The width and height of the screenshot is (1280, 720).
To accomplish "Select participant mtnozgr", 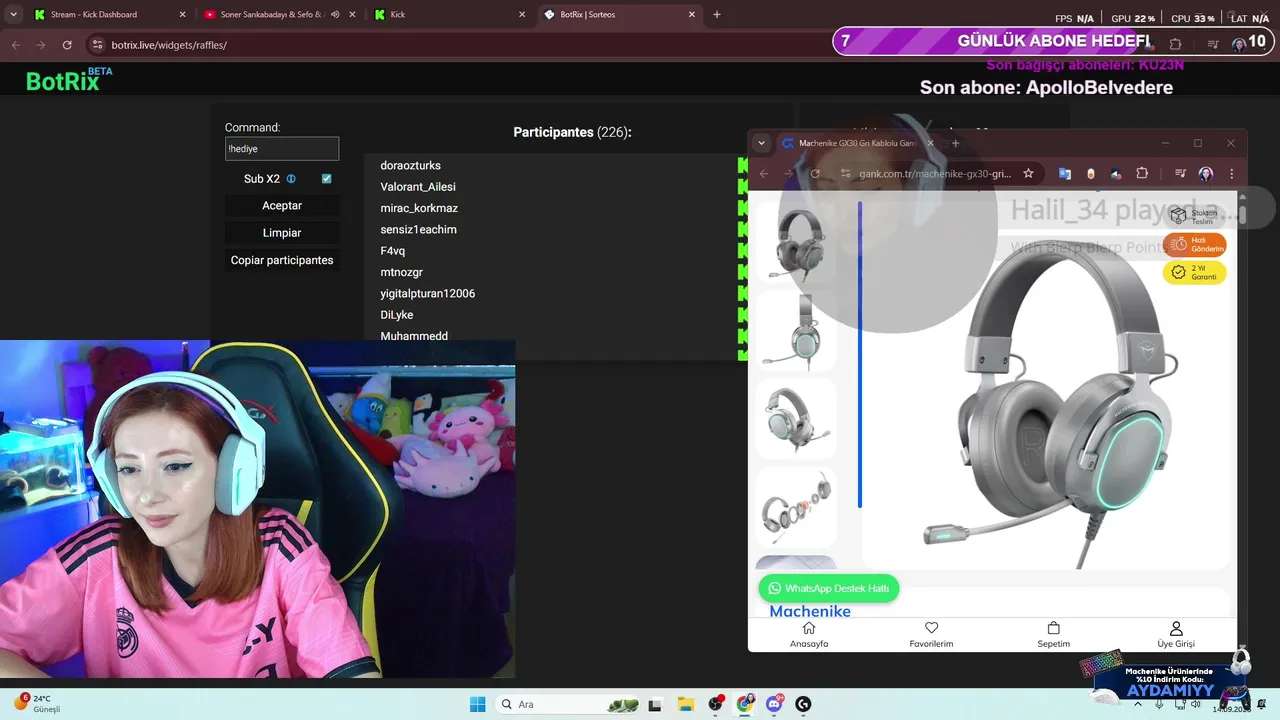I will click(x=401, y=272).
